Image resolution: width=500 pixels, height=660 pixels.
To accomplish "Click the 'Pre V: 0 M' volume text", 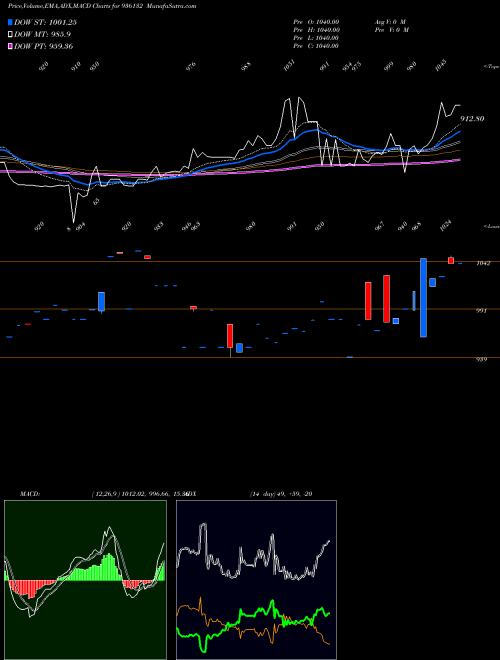I will [392, 30].
